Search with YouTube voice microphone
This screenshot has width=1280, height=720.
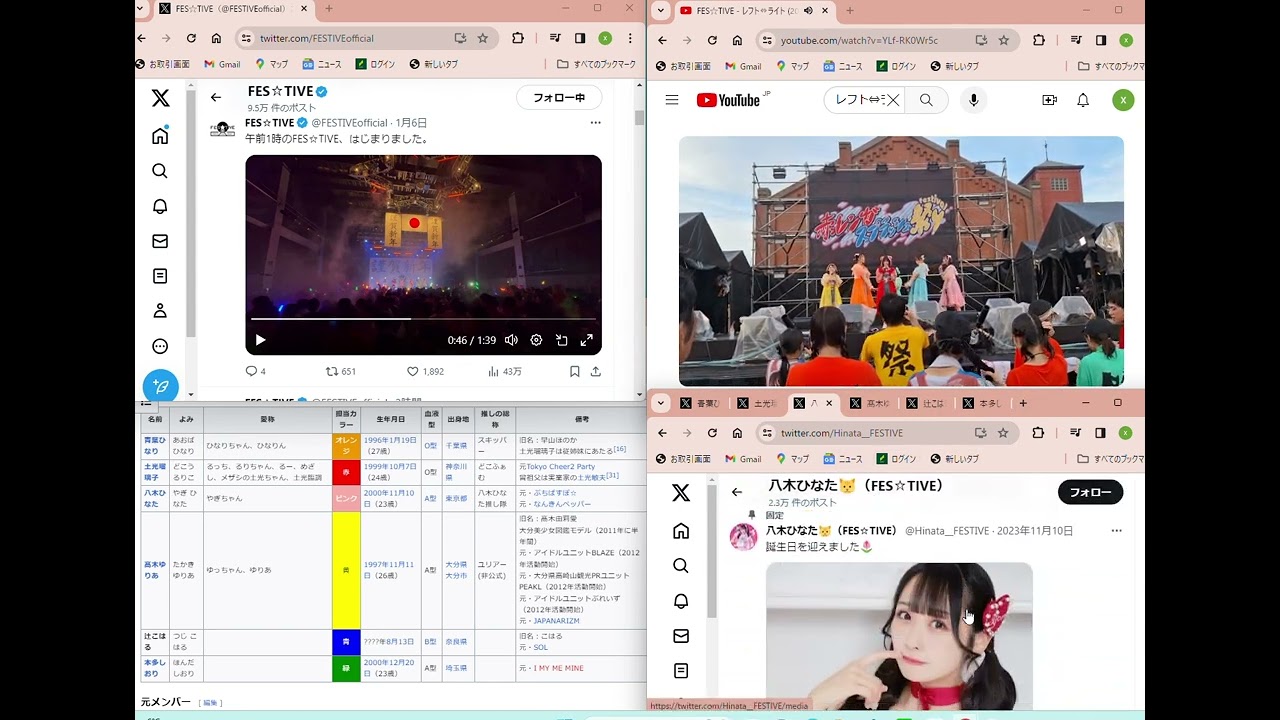click(973, 100)
